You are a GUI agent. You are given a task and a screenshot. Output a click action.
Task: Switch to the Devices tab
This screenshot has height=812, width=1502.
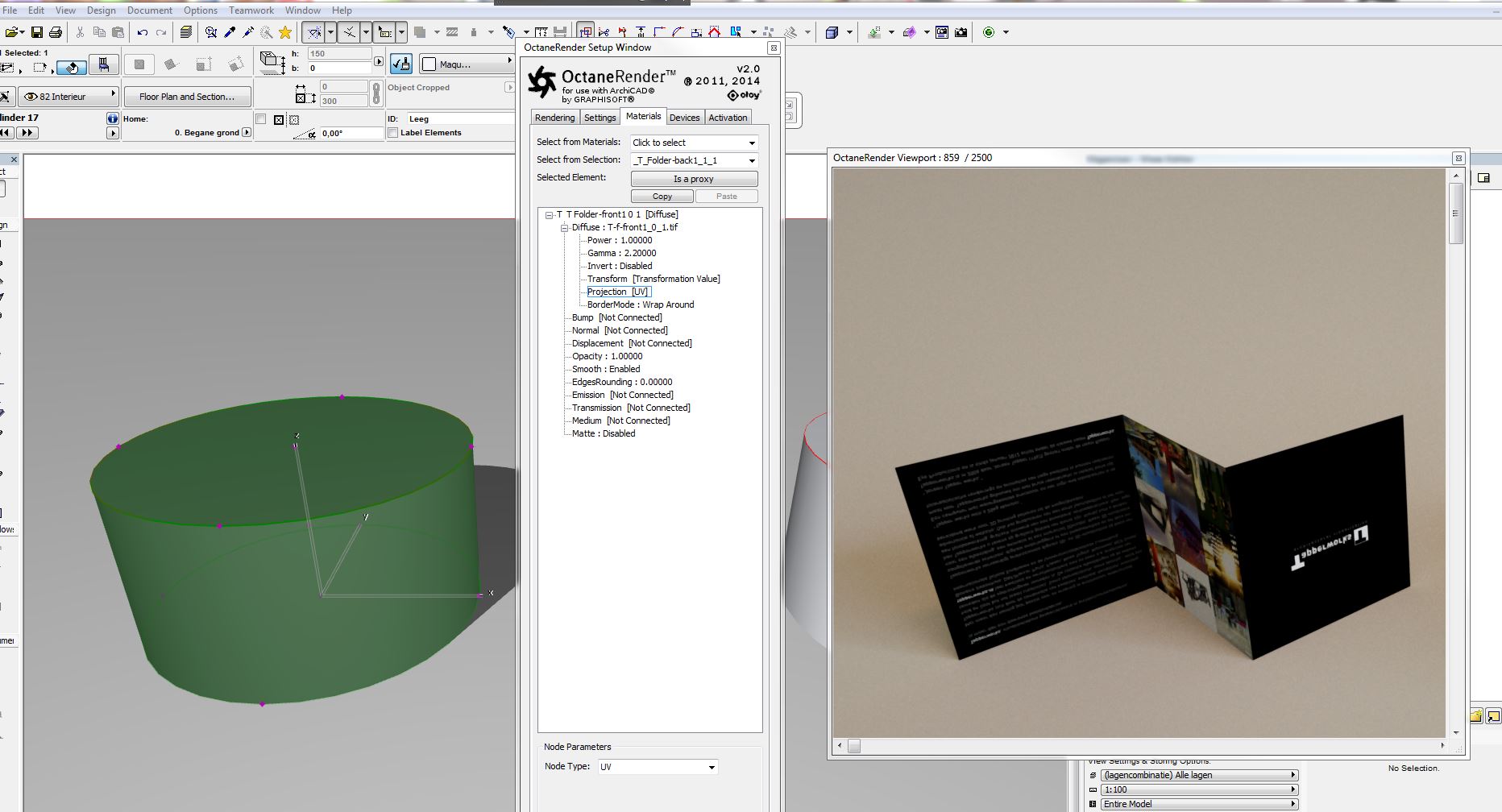tap(685, 118)
